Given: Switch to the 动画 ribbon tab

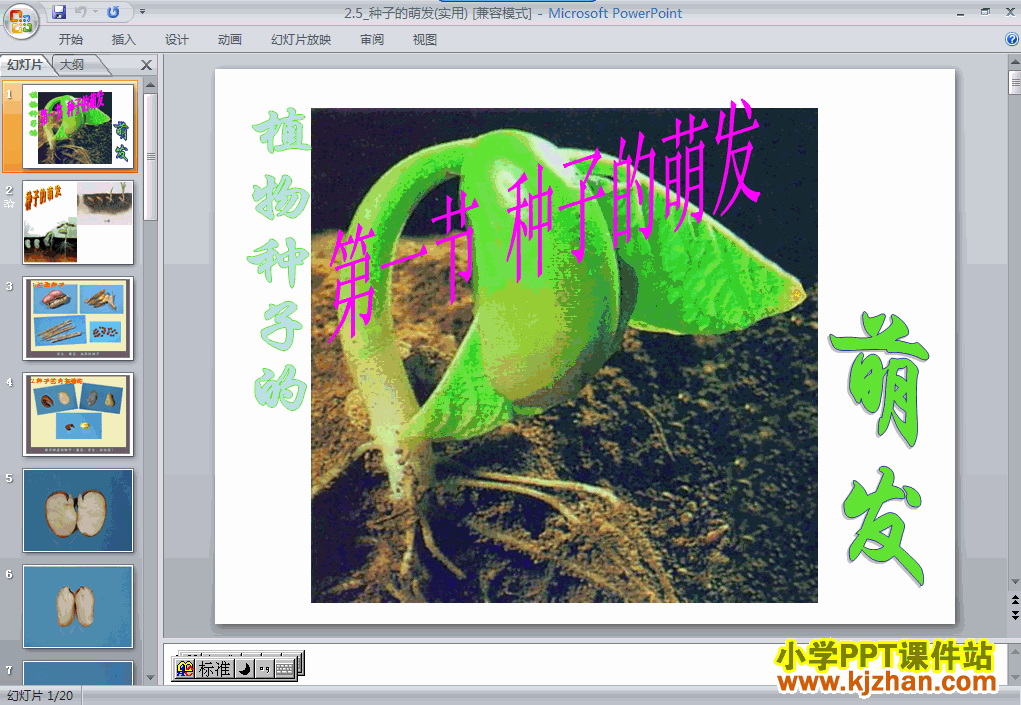Looking at the screenshot, I should point(229,40).
